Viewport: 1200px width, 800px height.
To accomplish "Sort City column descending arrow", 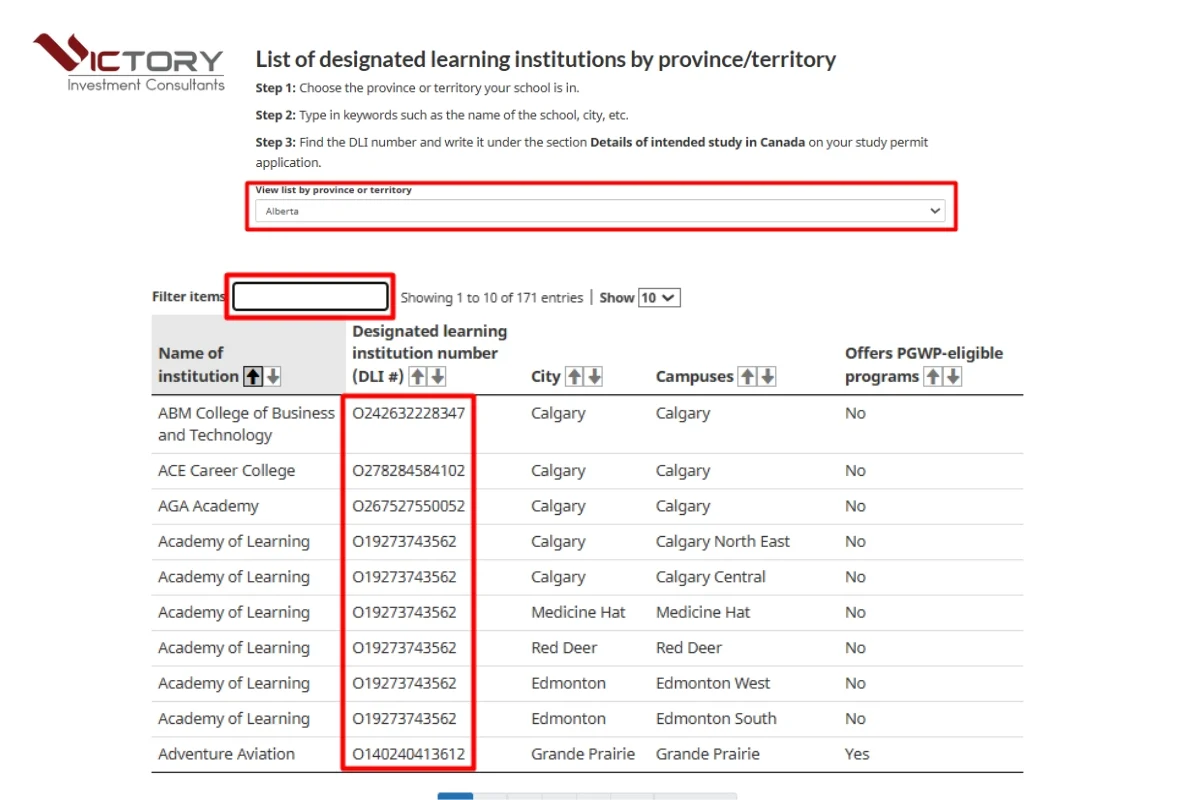I will coord(594,376).
